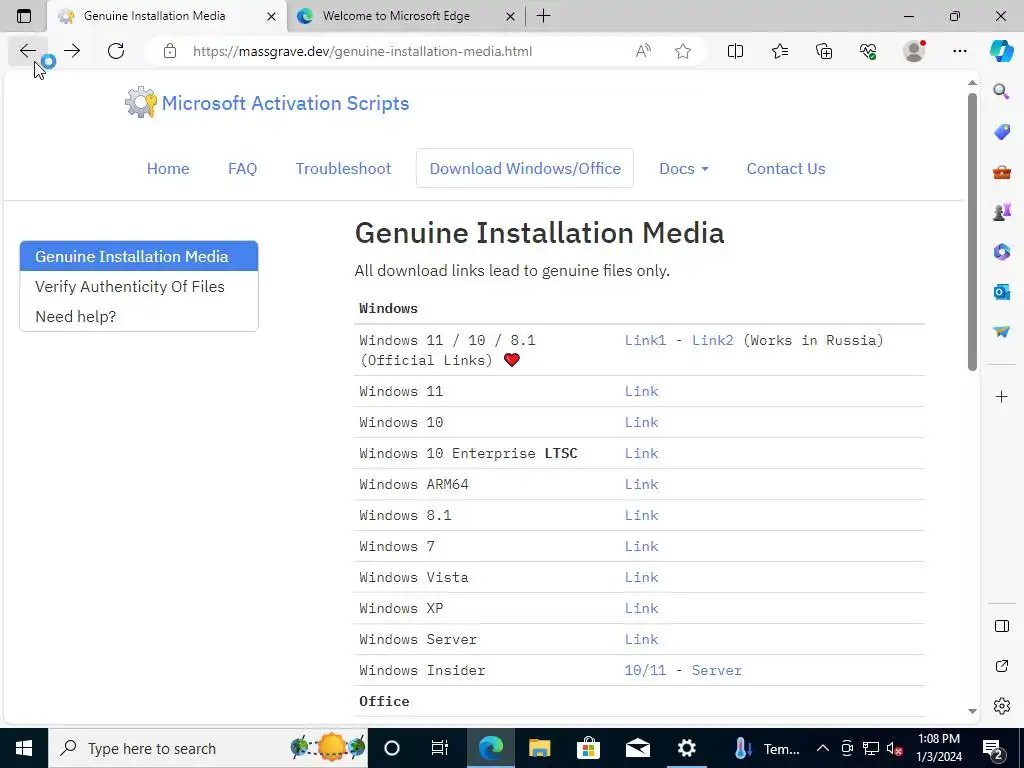Open the Windows Vista Link
The width and height of the screenshot is (1024, 768).
pos(641,577)
